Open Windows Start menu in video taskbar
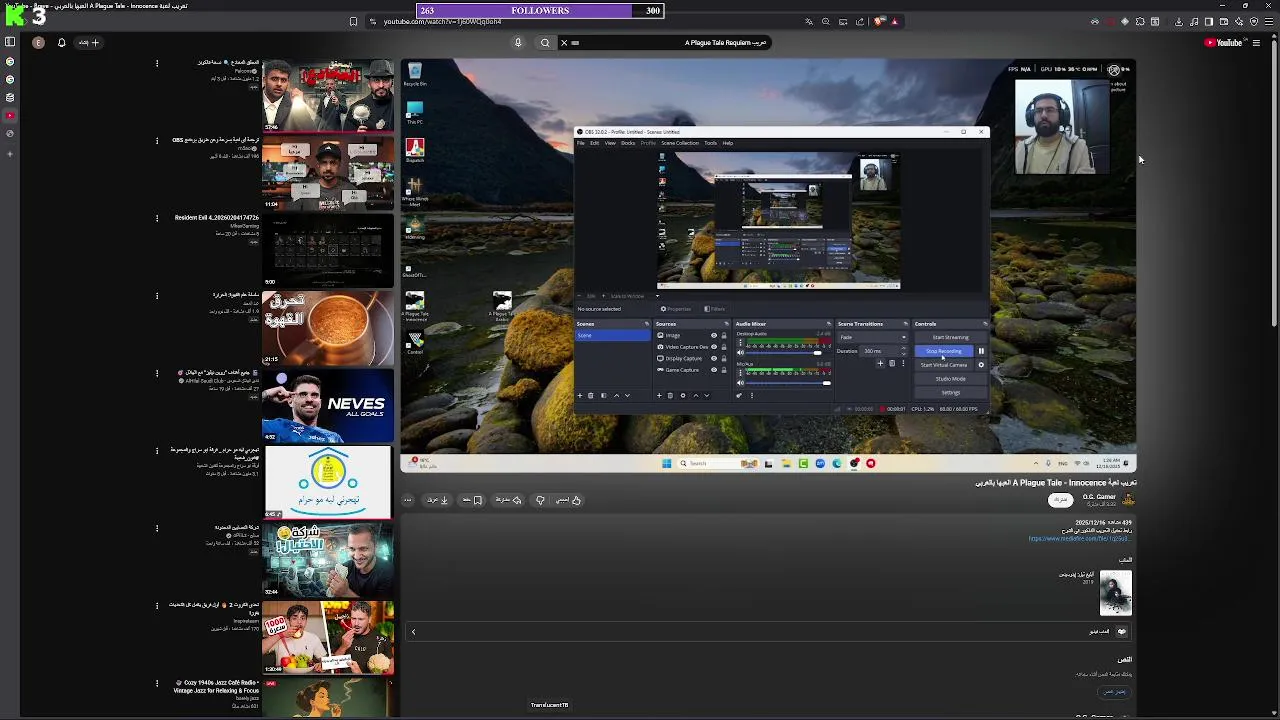 tap(666, 463)
